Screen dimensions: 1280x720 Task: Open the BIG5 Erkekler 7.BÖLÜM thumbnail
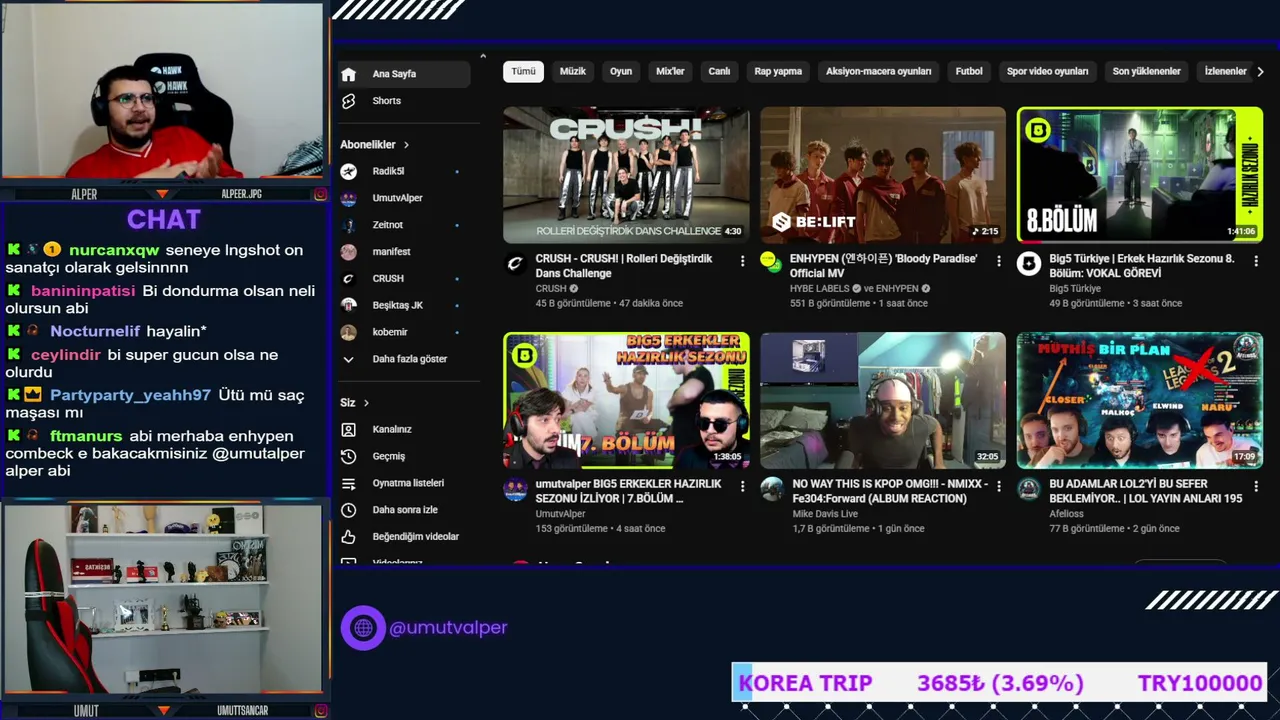click(x=626, y=401)
